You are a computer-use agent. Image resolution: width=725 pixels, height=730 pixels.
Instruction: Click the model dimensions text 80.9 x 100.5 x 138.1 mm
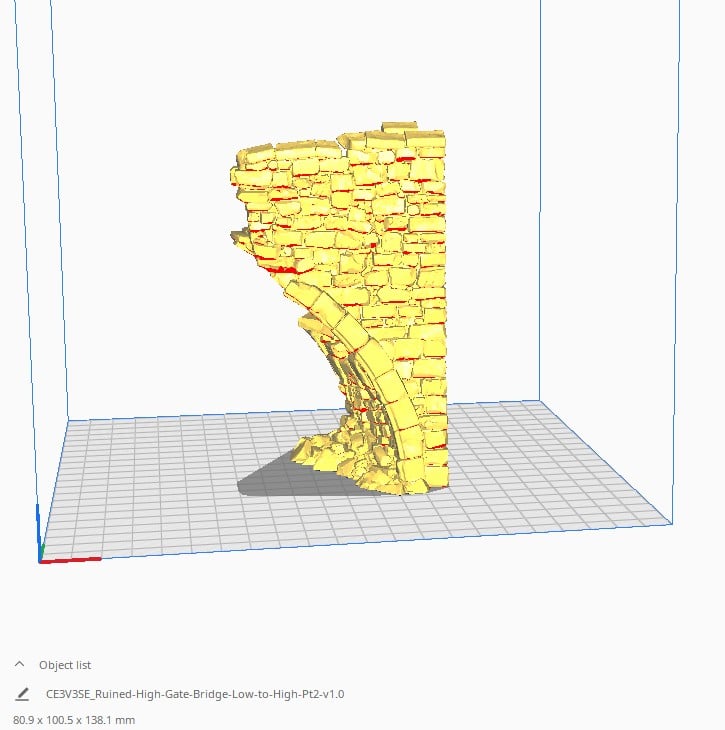pyautogui.click(x=74, y=719)
